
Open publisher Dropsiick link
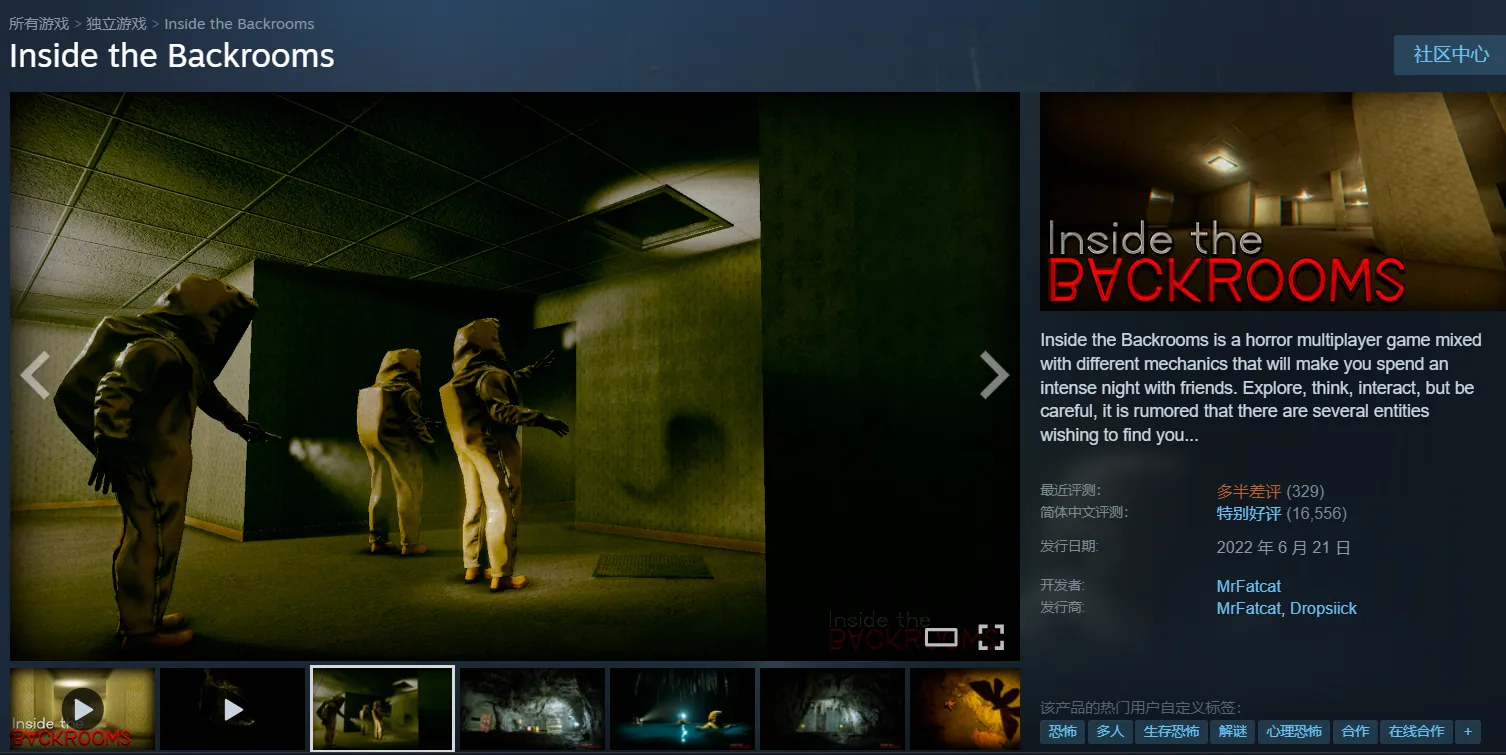click(x=1323, y=608)
